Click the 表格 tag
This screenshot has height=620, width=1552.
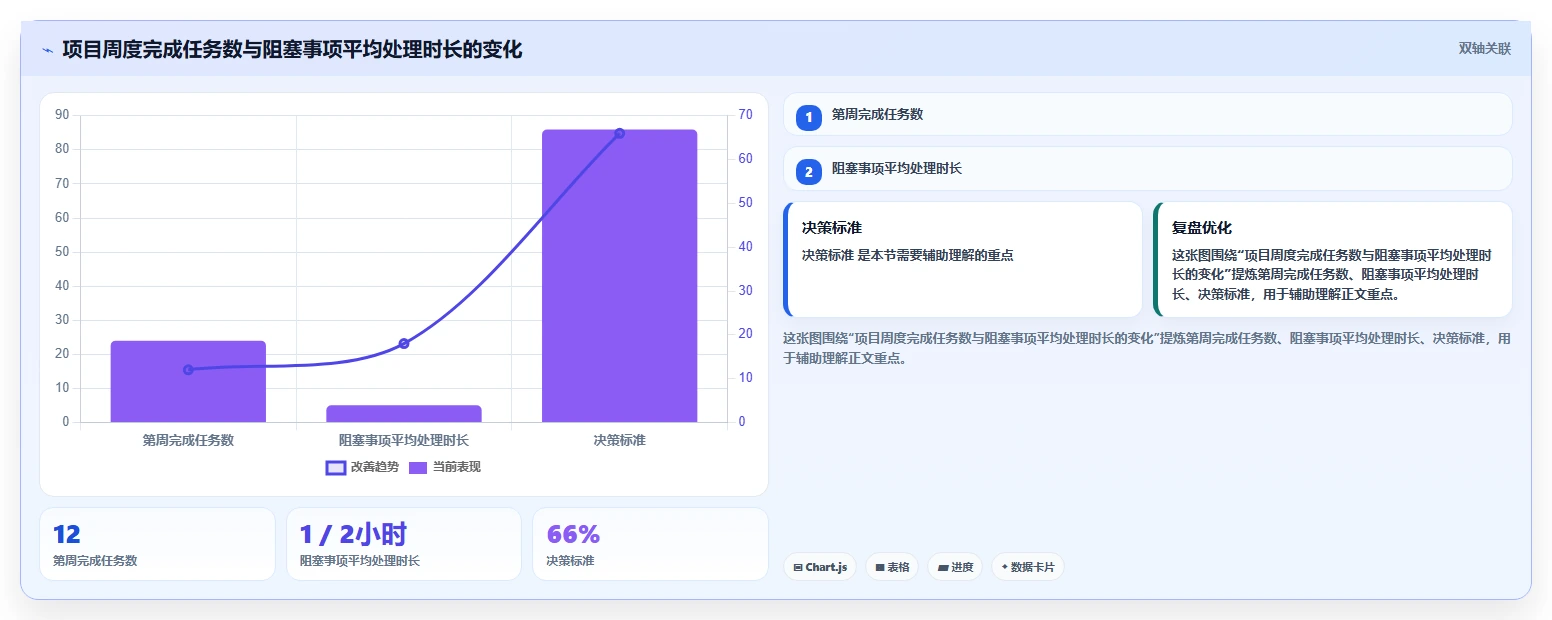point(892,567)
